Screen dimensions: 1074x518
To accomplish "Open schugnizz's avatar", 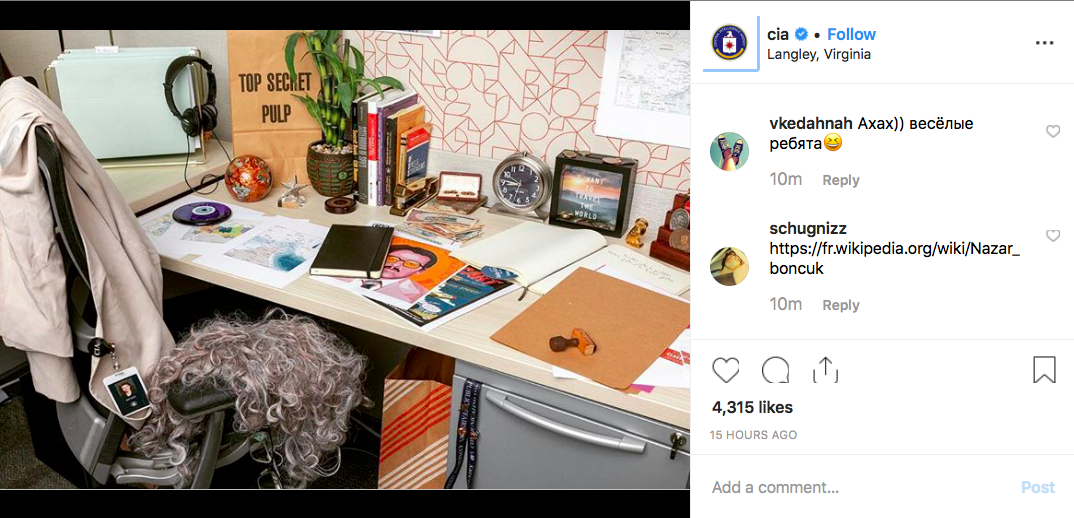I will [x=729, y=267].
